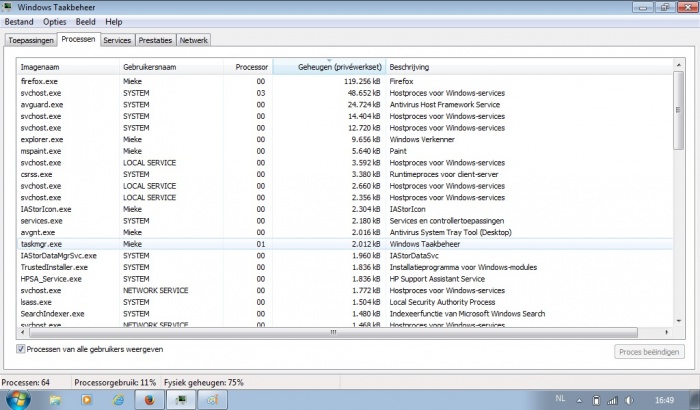Show hidden system tray icons
Image resolution: width=700 pixels, height=410 pixels.
pos(579,401)
